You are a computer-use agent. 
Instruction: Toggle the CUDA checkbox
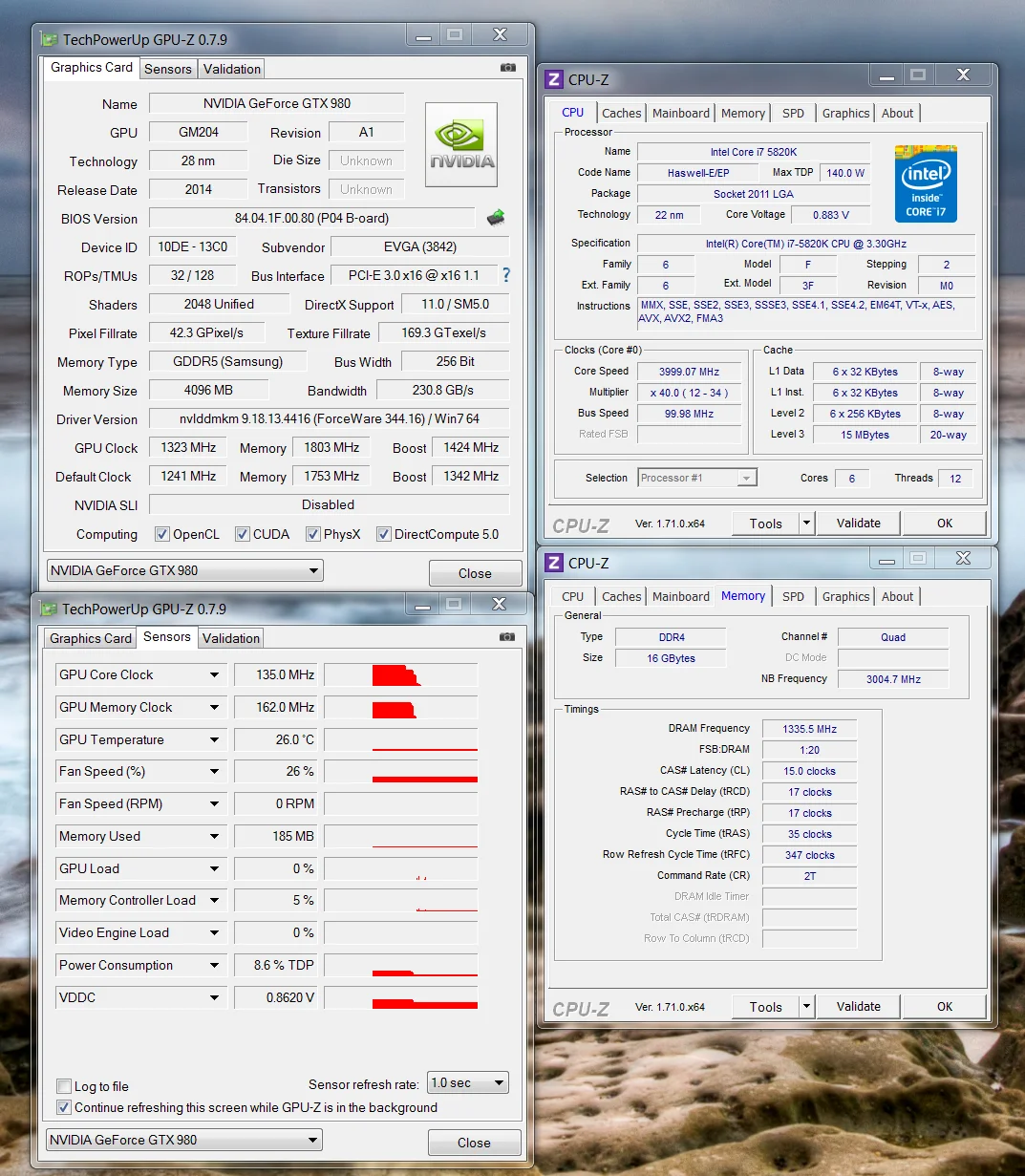point(242,534)
